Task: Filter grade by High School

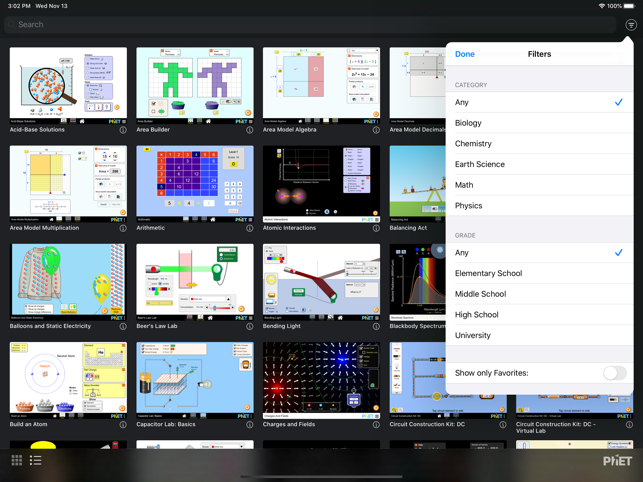Action: pyautogui.click(x=539, y=315)
